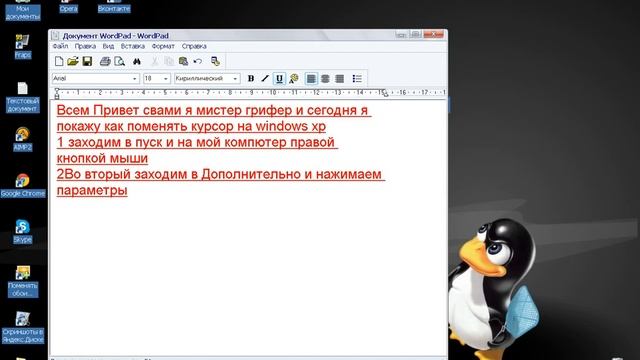Minimize the WordPad window
640x360 pixels.
click(x=401, y=35)
